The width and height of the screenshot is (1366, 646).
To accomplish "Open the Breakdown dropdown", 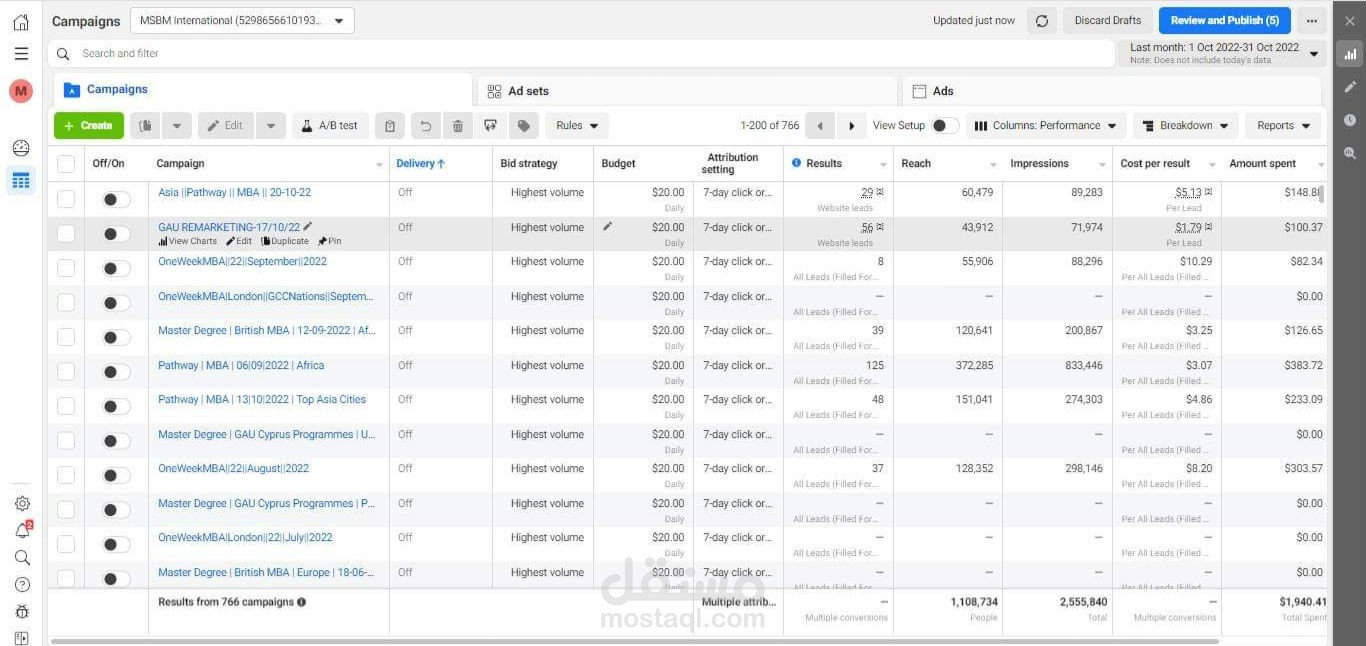I will tap(1185, 126).
